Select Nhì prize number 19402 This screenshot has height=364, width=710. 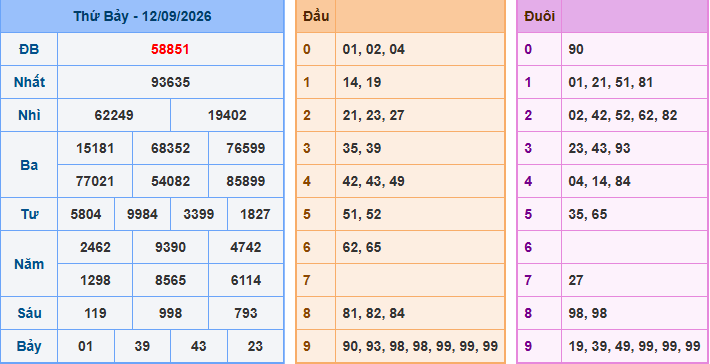227,115
